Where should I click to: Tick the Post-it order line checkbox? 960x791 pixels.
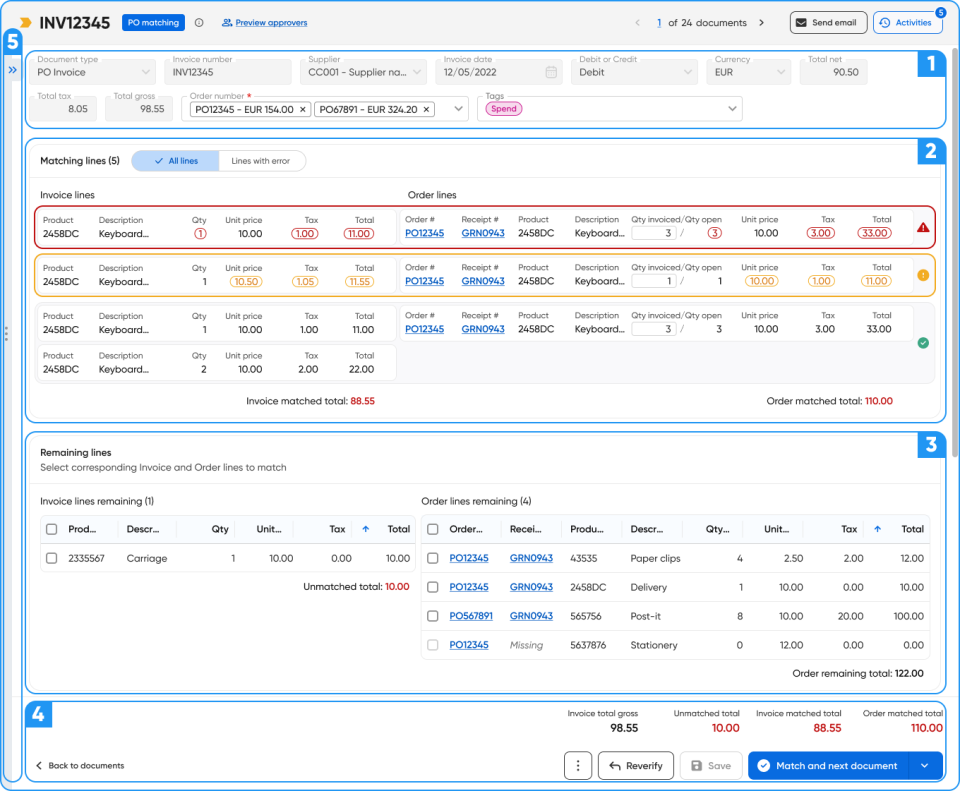click(433, 616)
